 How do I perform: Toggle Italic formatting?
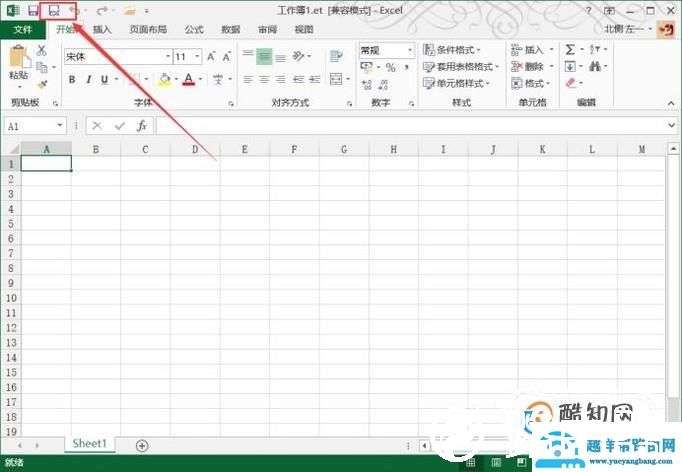coord(89,80)
